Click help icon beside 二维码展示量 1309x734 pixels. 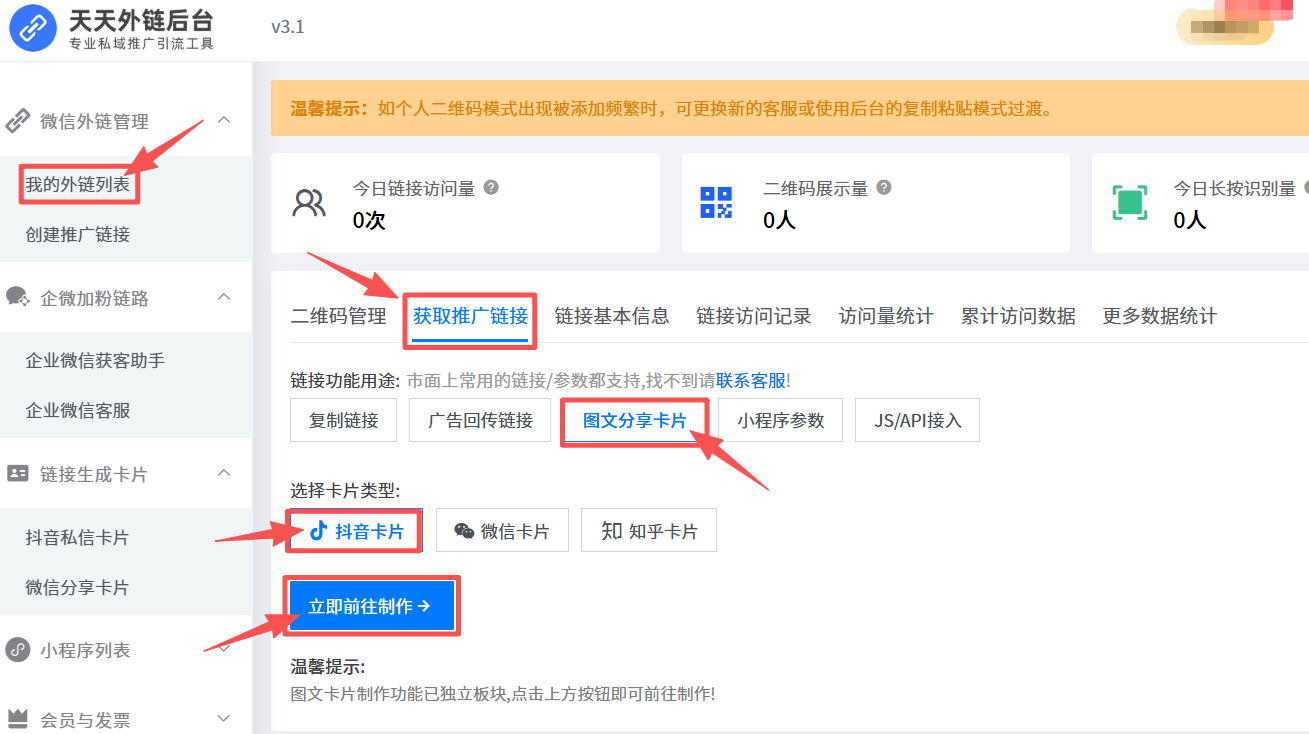pyautogui.click(x=883, y=187)
